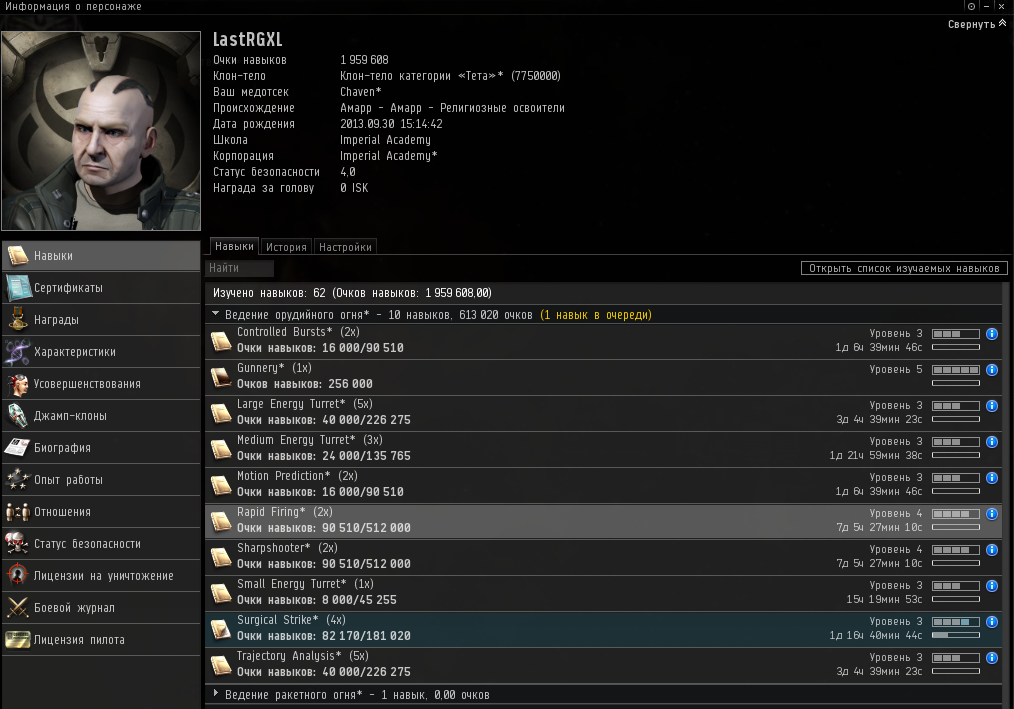Click Открыть список изучаемых навыков button
The width and height of the screenshot is (1014, 709).
tap(904, 268)
